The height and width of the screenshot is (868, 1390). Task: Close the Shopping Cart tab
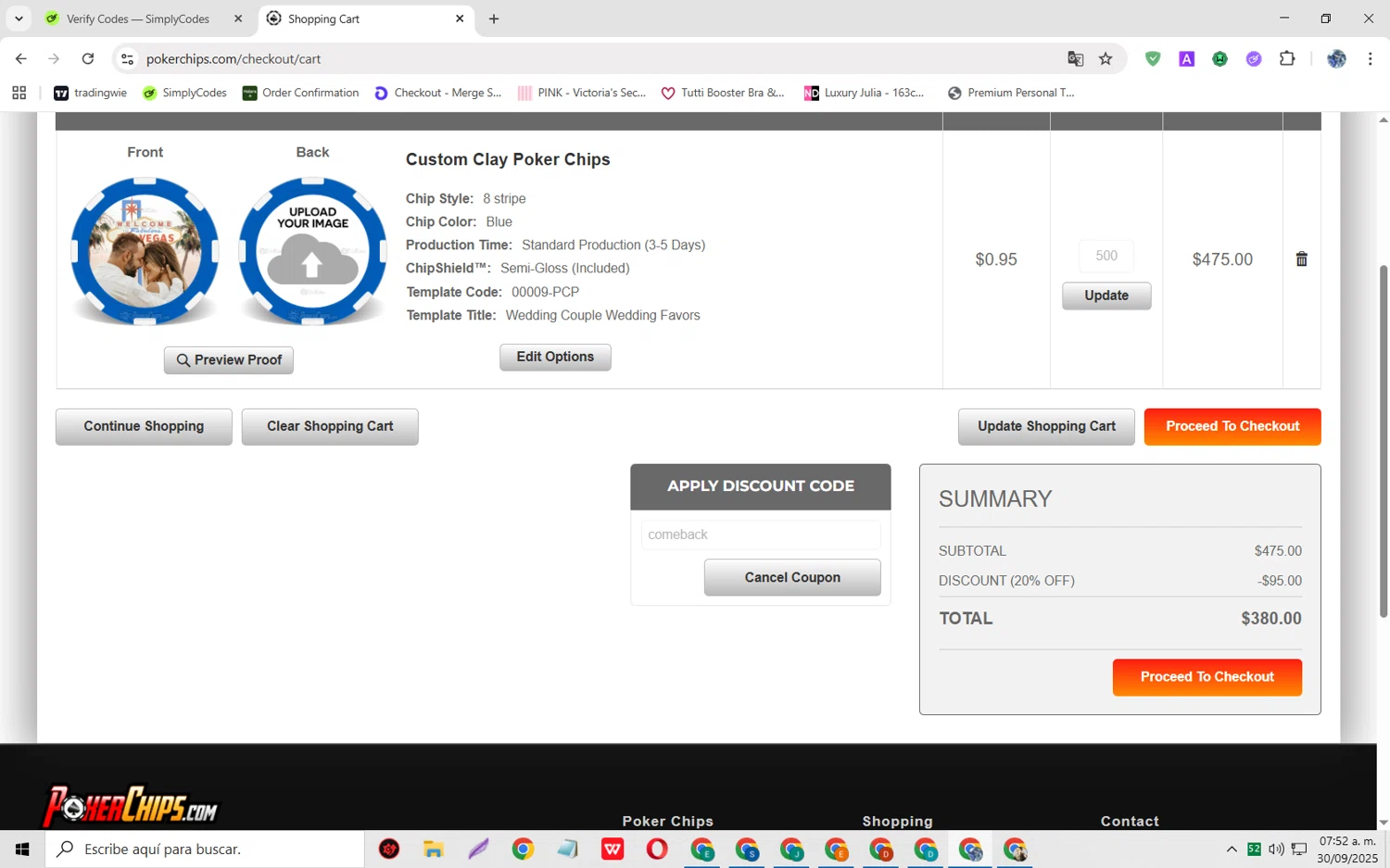click(x=460, y=19)
